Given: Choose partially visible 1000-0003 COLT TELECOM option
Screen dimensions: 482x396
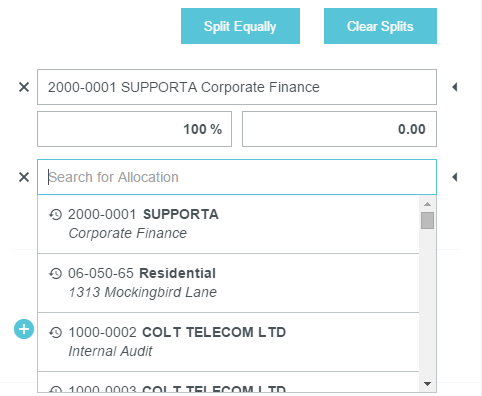Looking at the screenshot, I should (x=228, y=382).
